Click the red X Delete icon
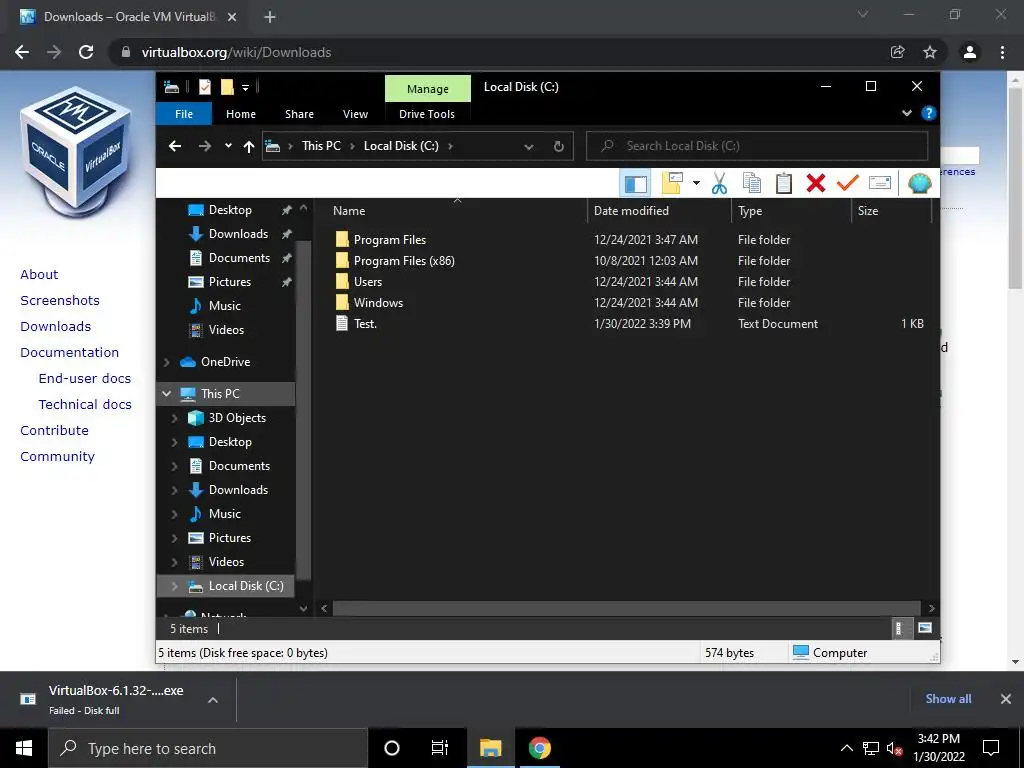Viewport: 1024px width, 768px height. tap(816, 184)
